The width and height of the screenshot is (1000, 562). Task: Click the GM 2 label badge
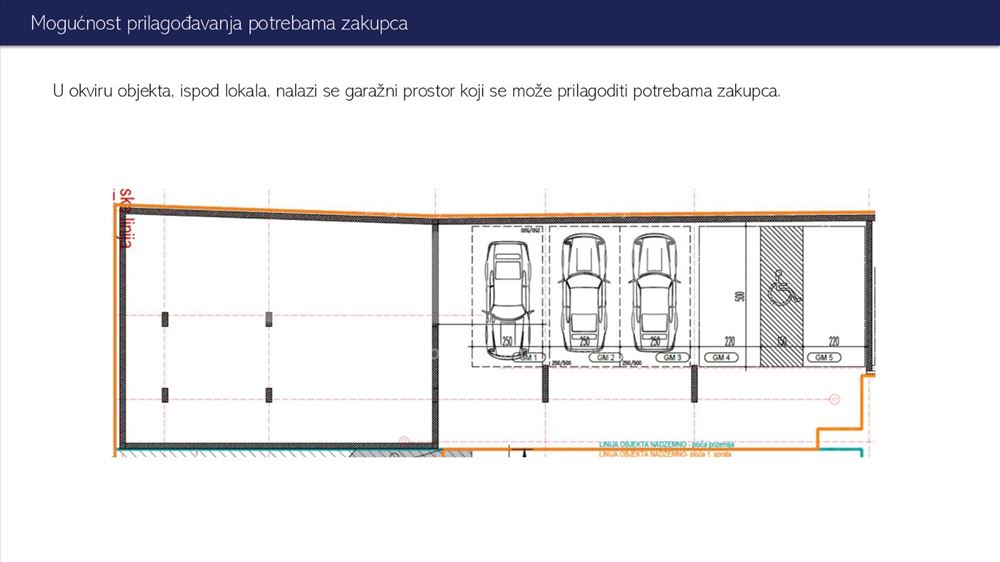point(605,357)
